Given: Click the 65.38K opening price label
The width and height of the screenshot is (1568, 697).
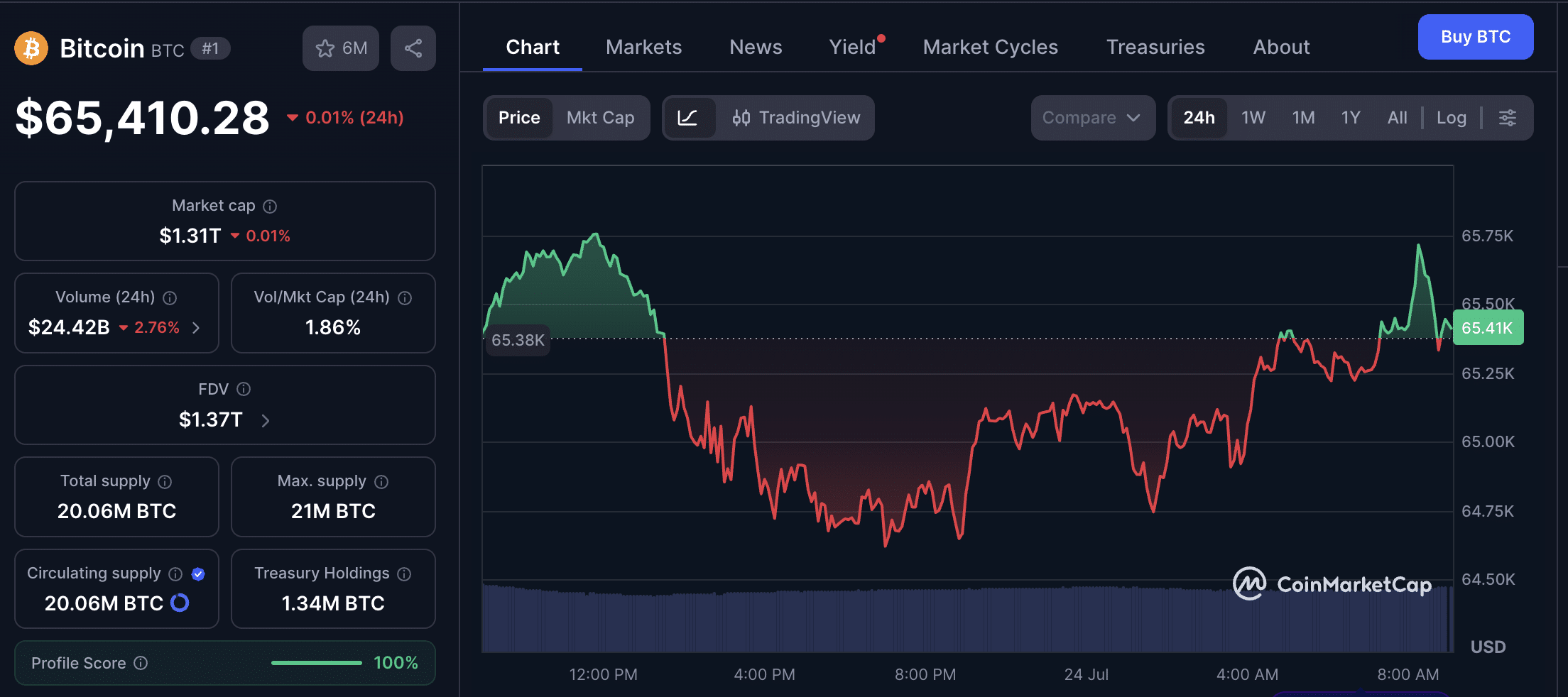Looking at the screenshot, I should click(x=518, y=340).
